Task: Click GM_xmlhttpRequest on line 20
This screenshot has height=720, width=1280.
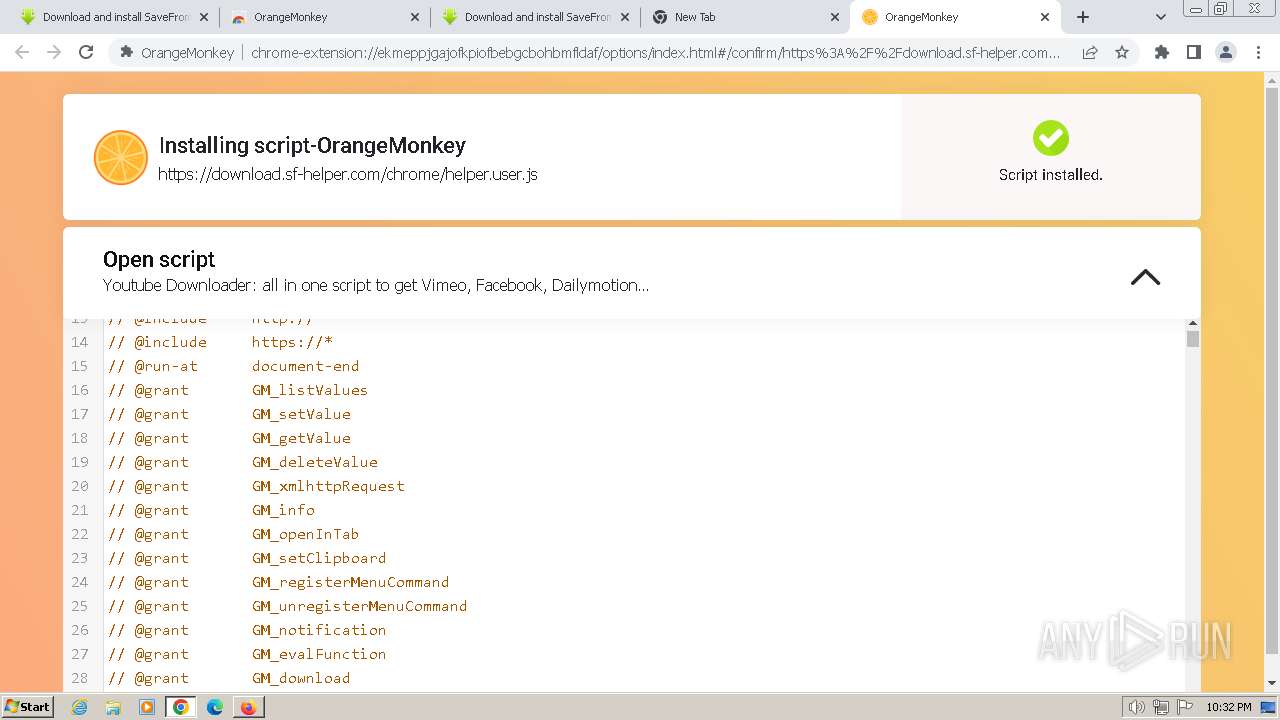Action: tap(328, 486)
